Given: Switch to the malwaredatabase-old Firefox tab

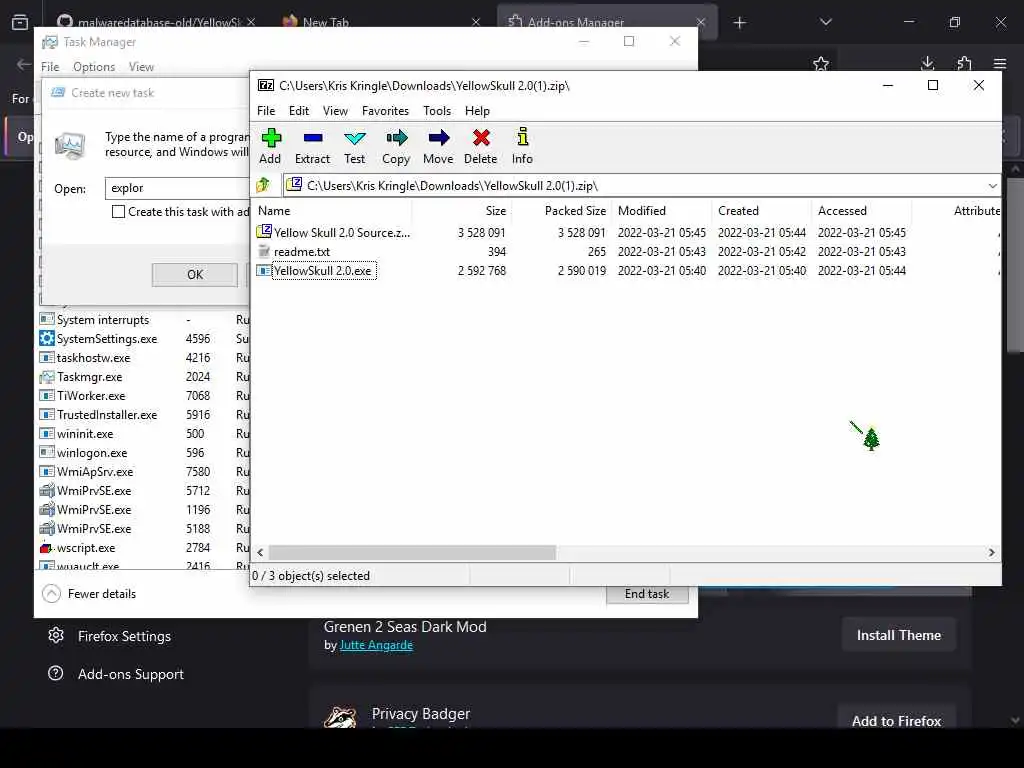Looking at the screenshot, I should tap(155, 22).
